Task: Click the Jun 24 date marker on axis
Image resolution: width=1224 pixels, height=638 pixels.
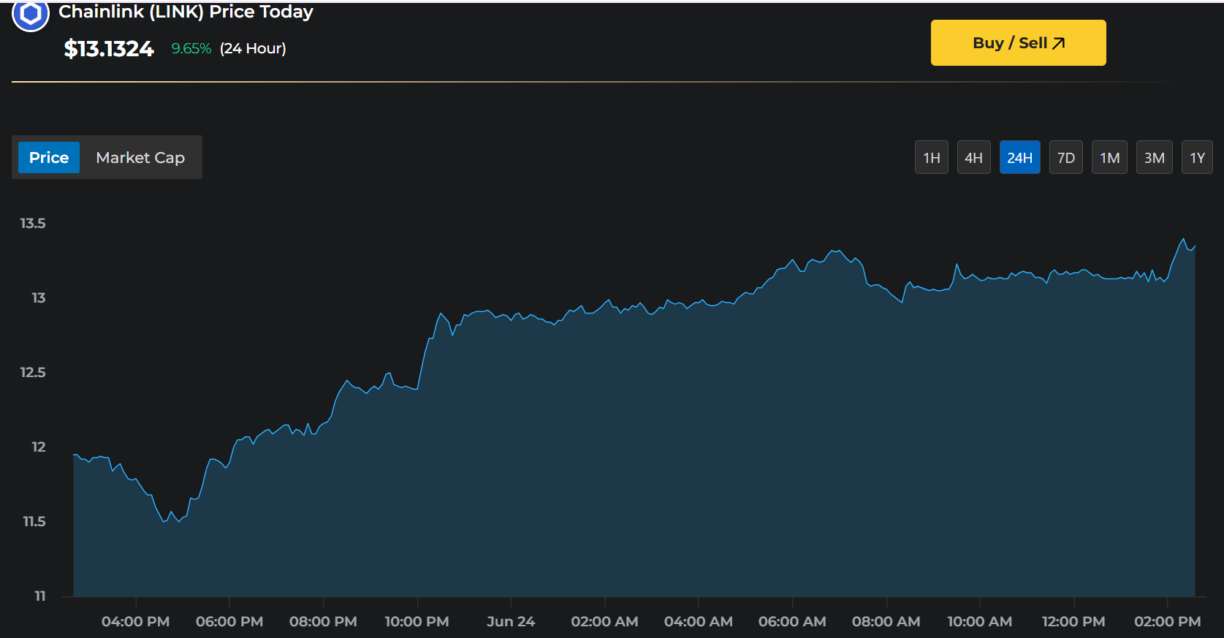Action: (510, 622)
